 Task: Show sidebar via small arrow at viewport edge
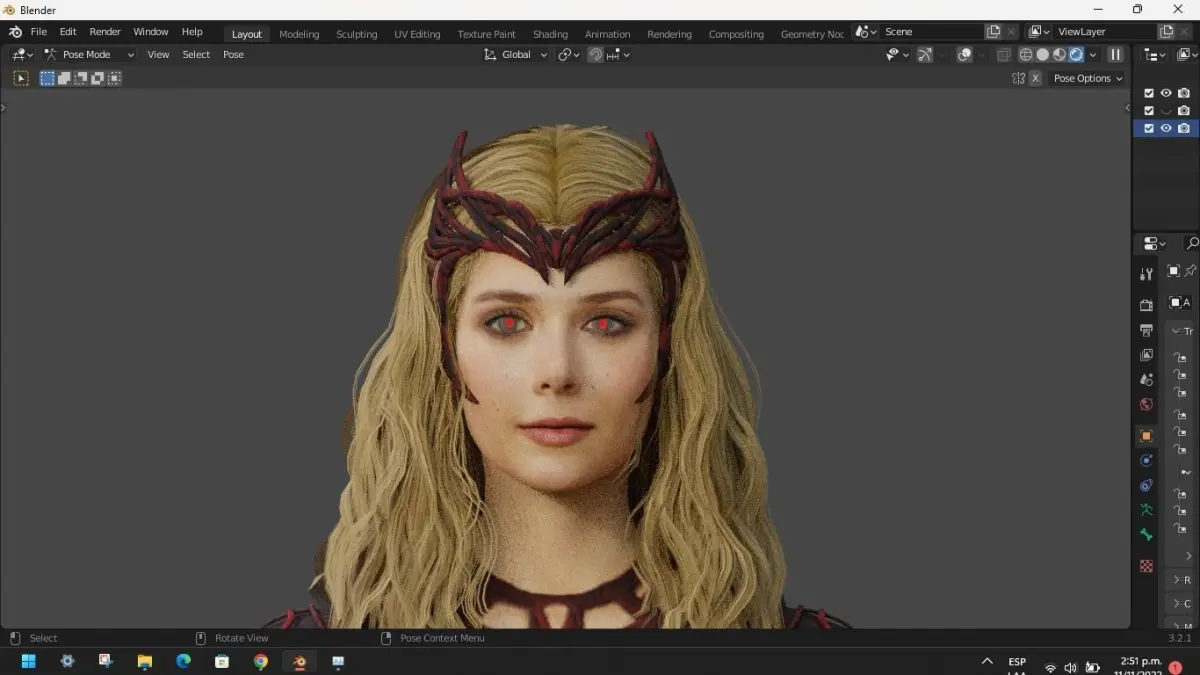(1127, 107)
